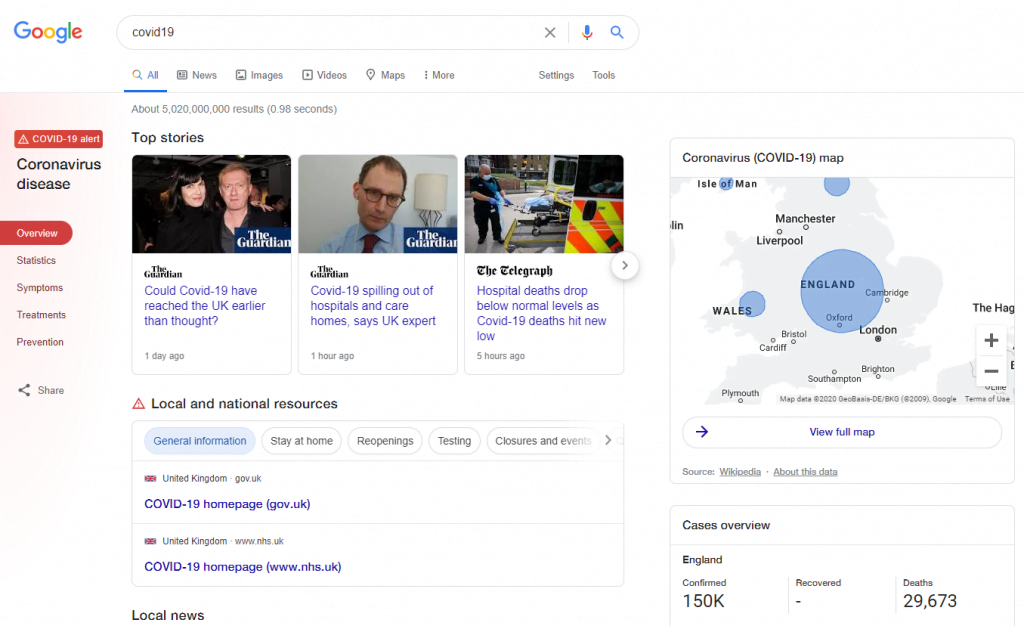This screenshot has width=1024, height=626.
Task: Switch to the Images tab
Action: coord(258,75)
